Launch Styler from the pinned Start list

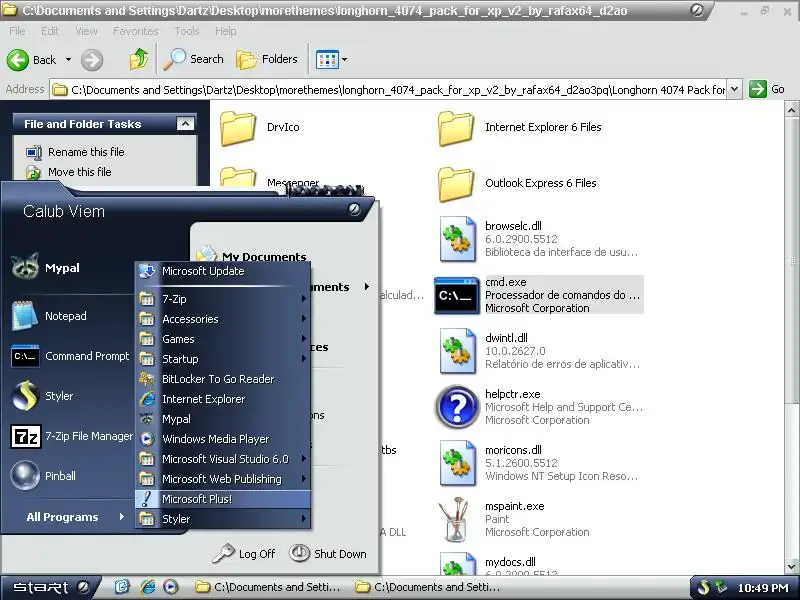[69, 396]
